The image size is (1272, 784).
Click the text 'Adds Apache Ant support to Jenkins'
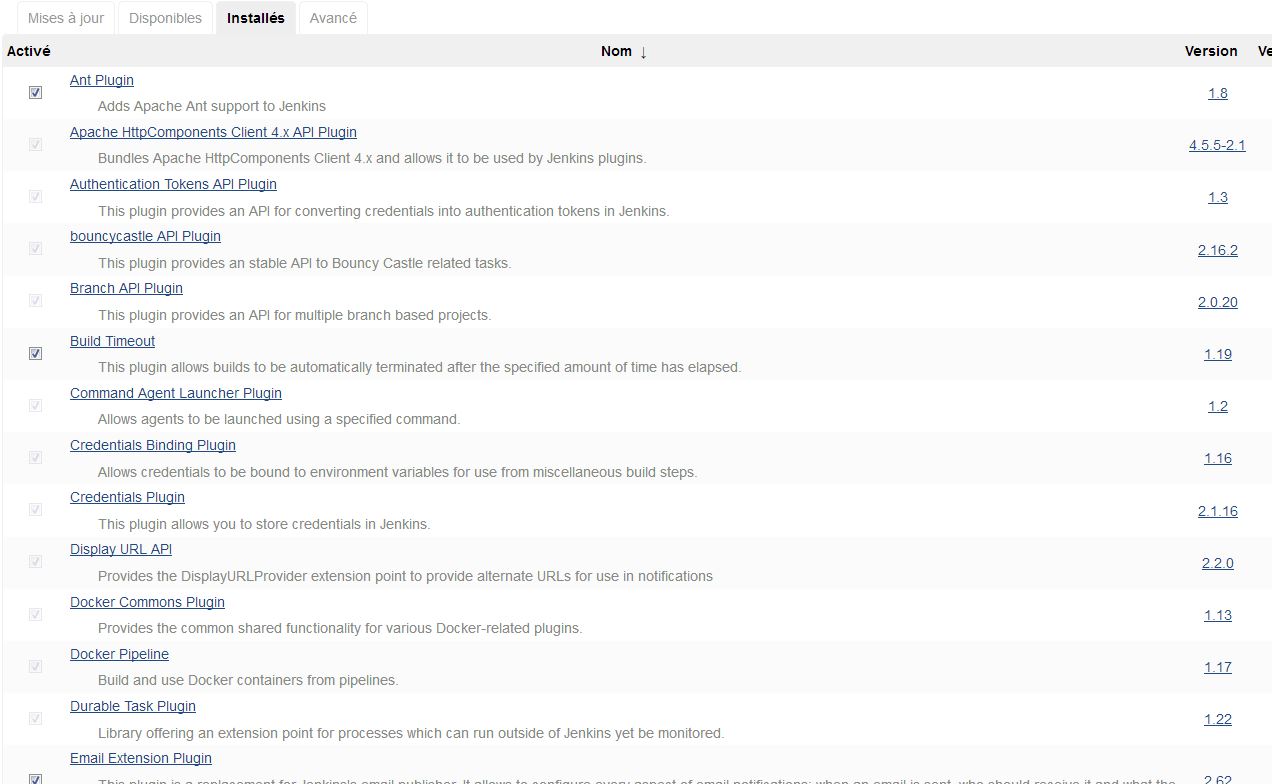click(212, 106)
